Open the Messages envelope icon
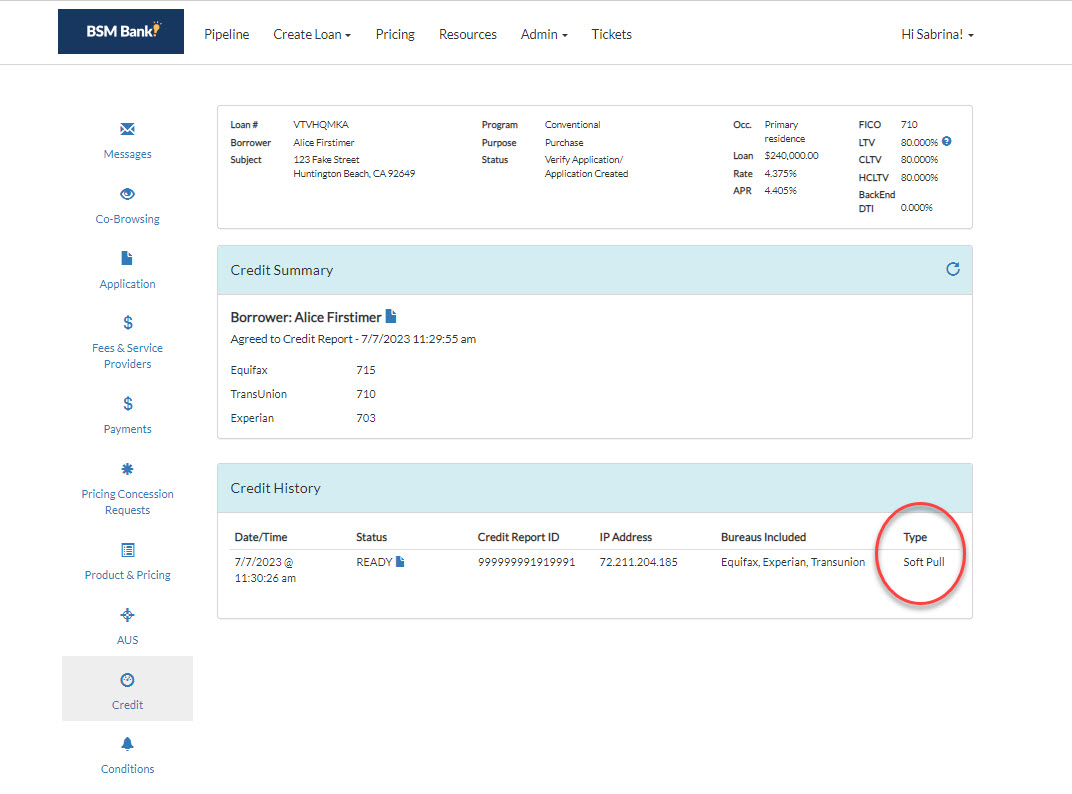 coord(127,128)
